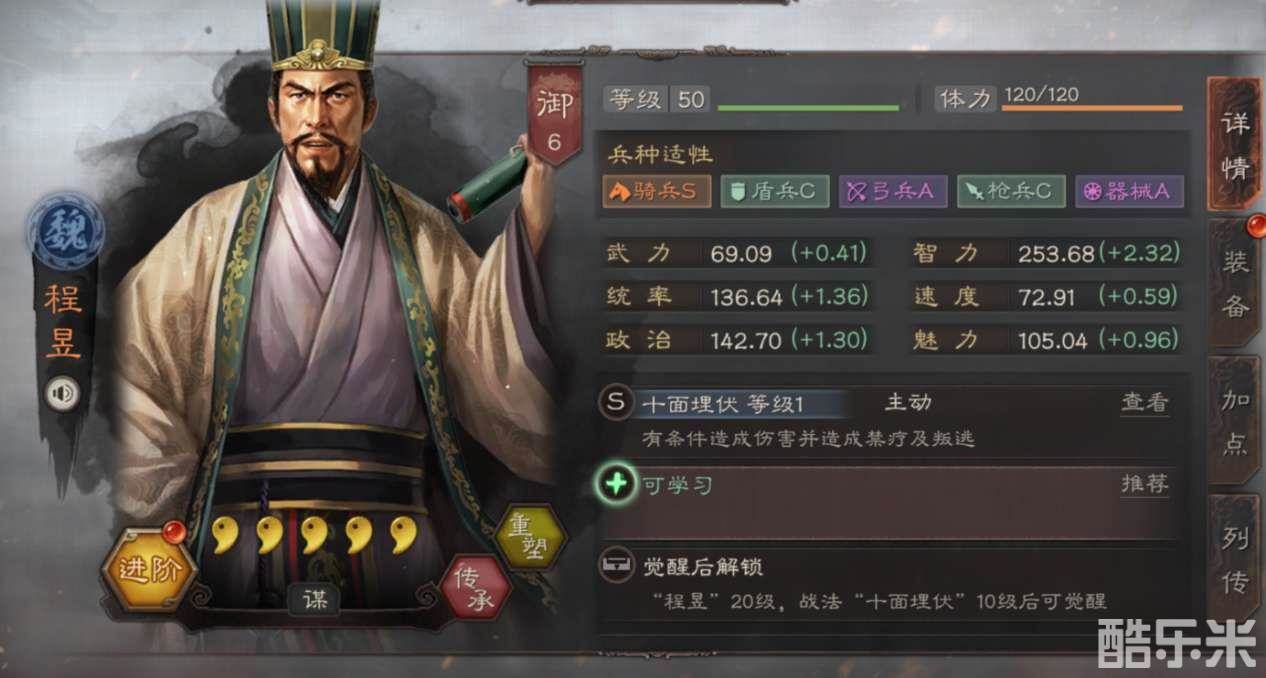The height and width of the screenshot is (678, 1266).
Task: Click the S rank skill badge
Action: [616, 403]
